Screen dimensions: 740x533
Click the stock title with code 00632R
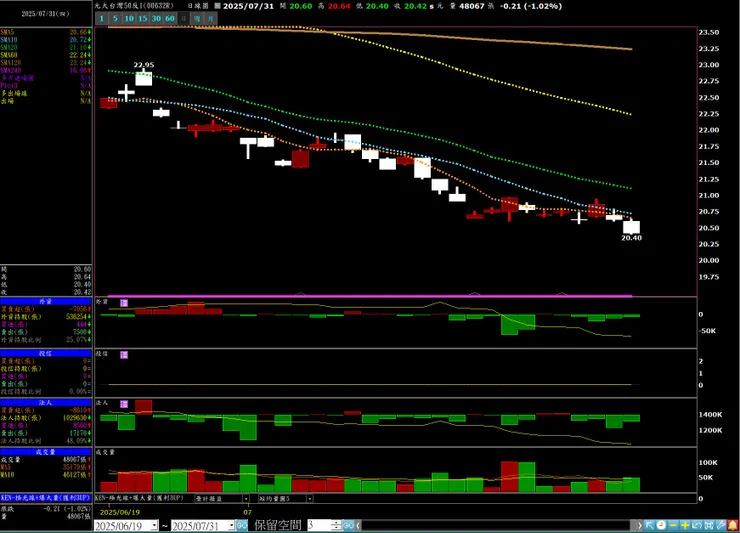[x=134, y=6]
